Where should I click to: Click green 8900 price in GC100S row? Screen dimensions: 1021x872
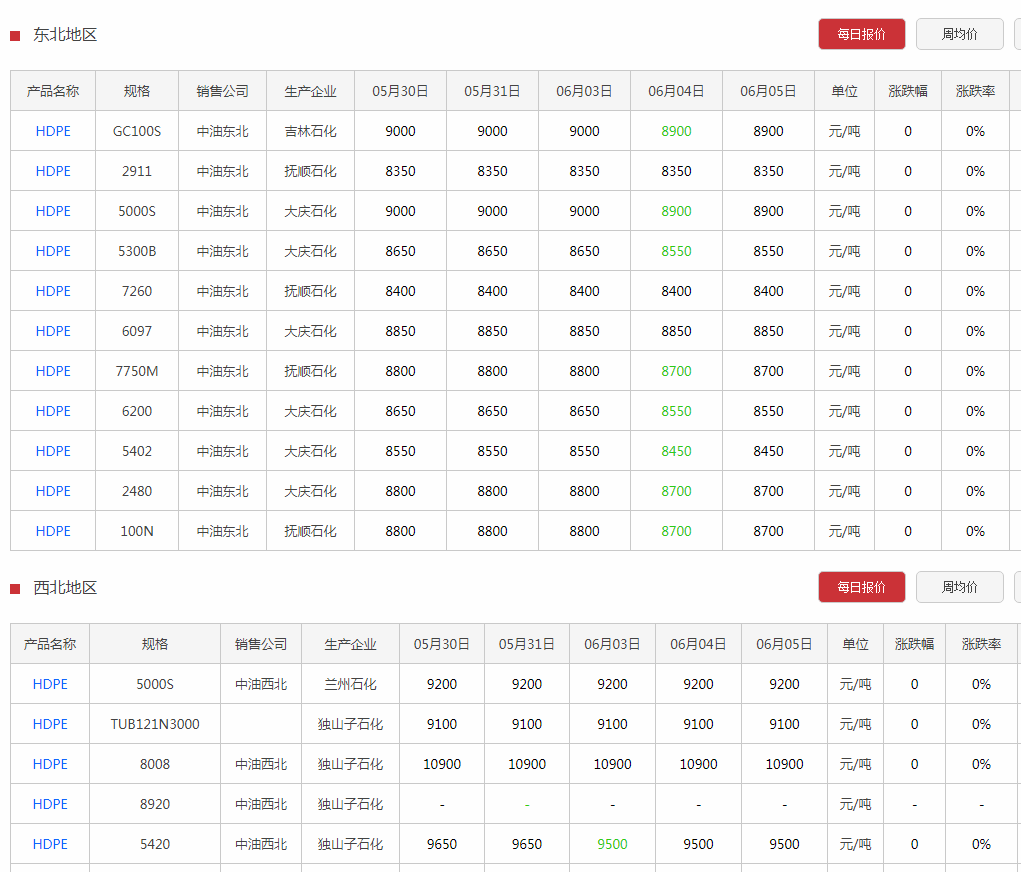[x=676, y=131]
